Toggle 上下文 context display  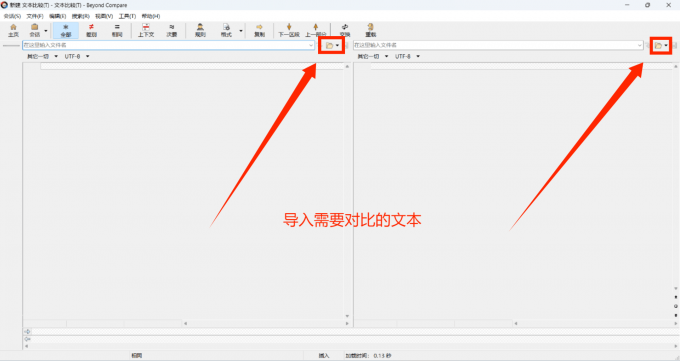coord(146,30)
